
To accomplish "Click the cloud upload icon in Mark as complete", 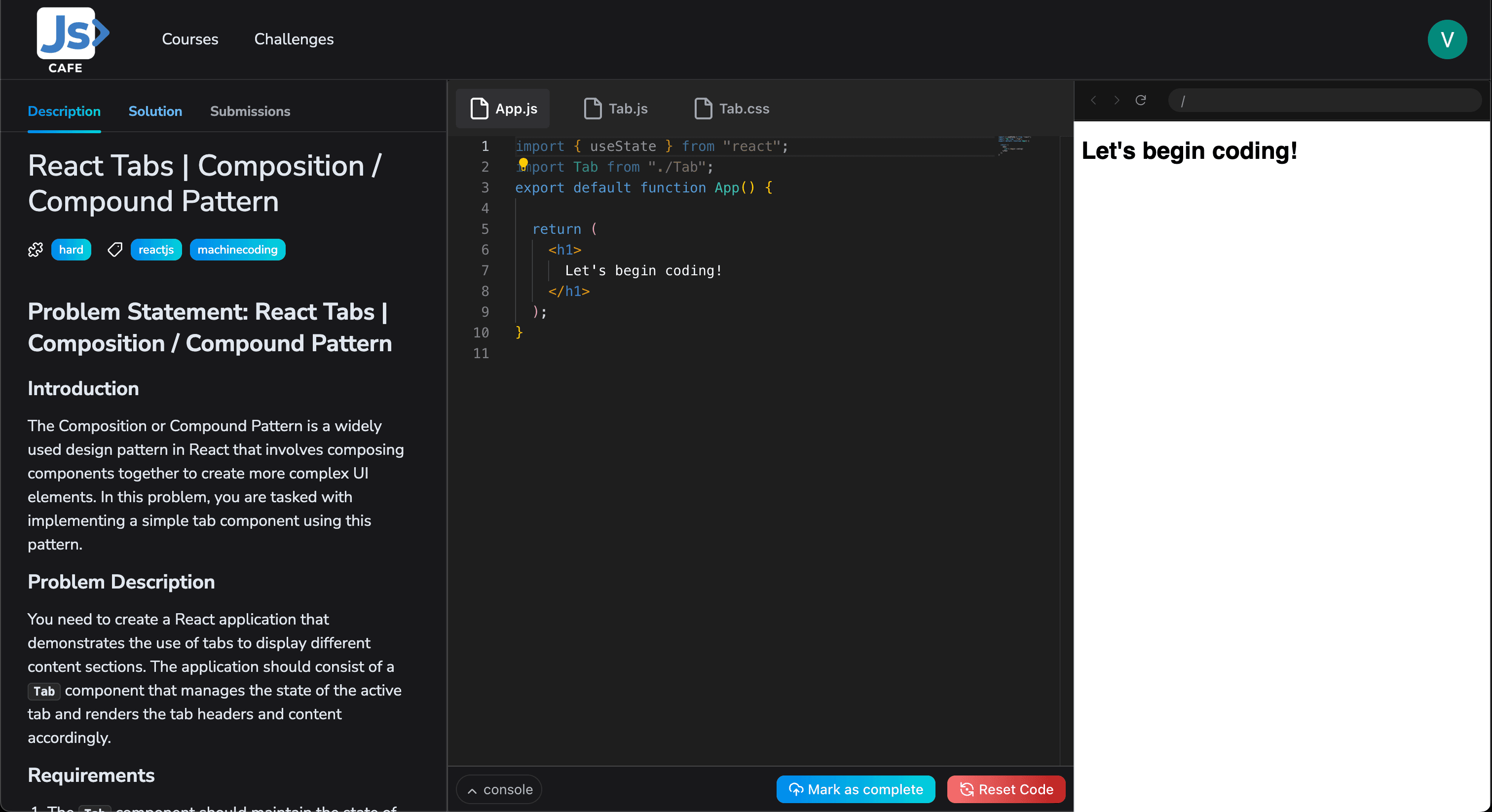I will coord(796,789).
